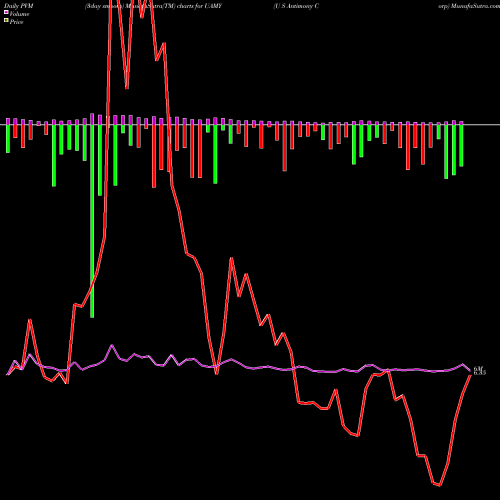Click the 'Price' legend label
The image size is (500, 500).
coord(16,22)
